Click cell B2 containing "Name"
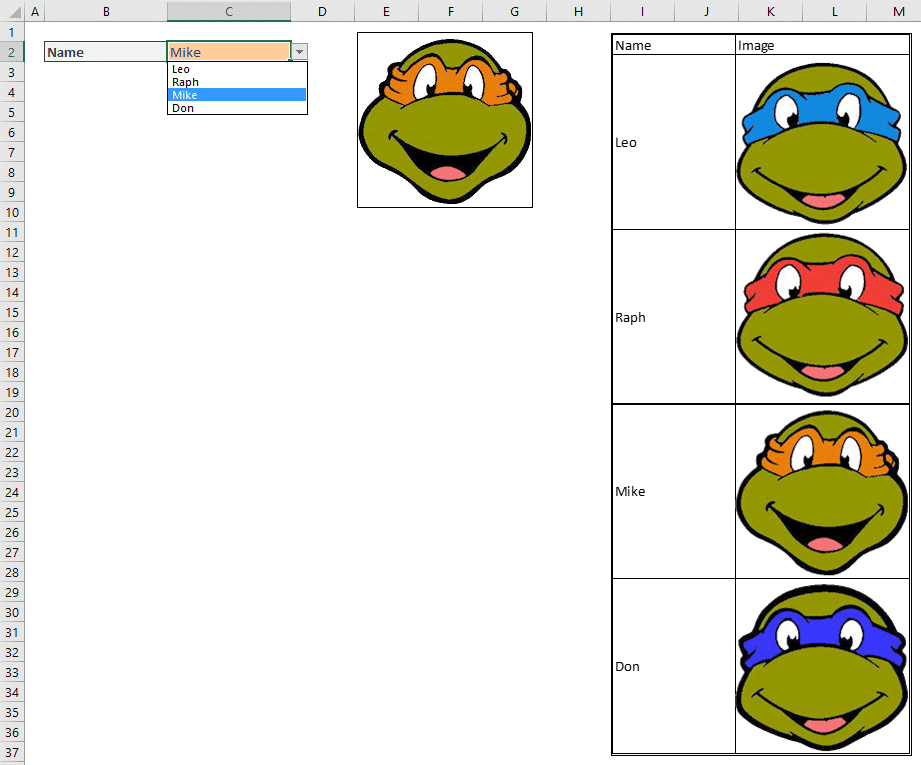The height and width of the screenshot is (765, 921). 104,51
